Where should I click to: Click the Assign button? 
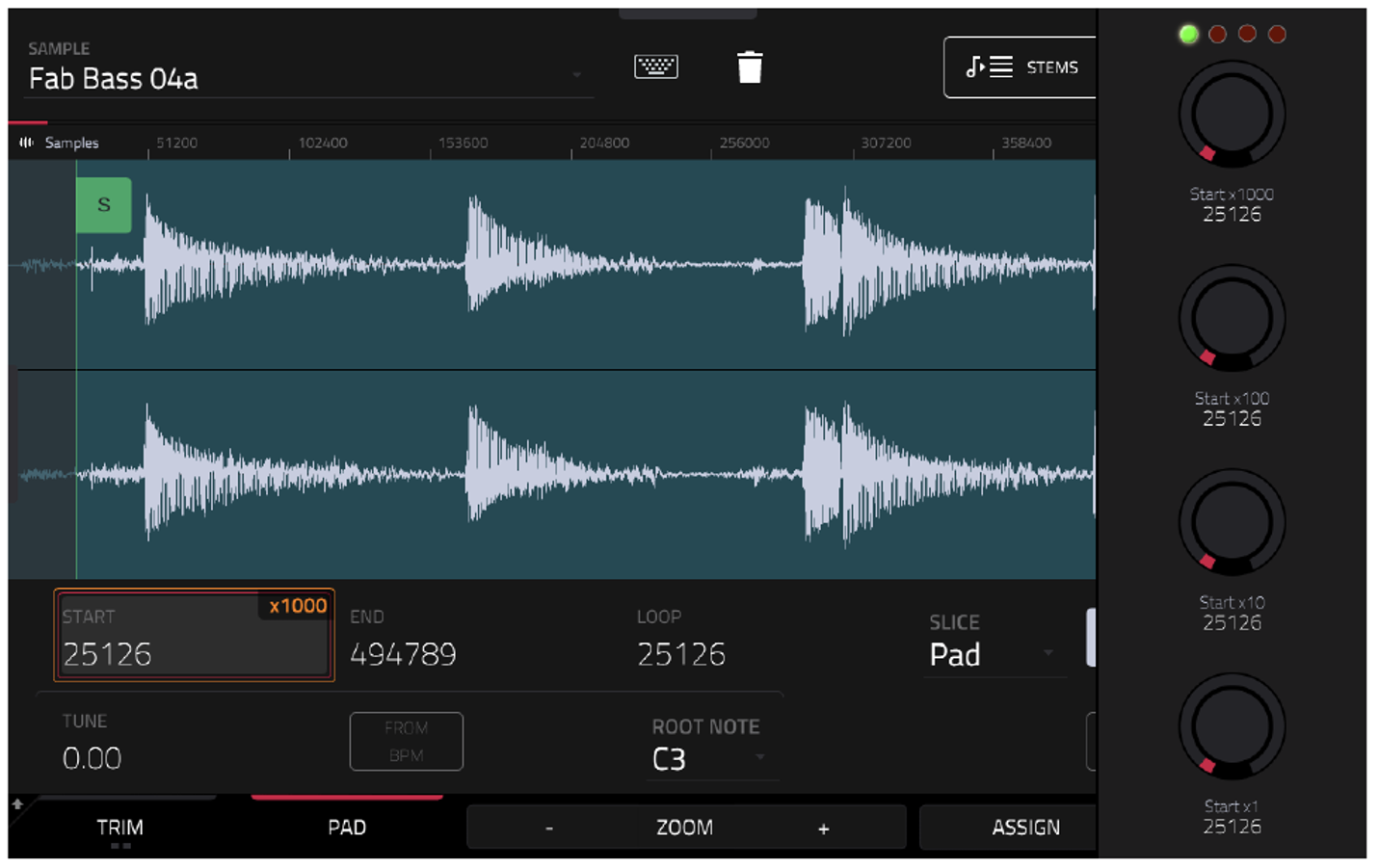[1009, 828]
